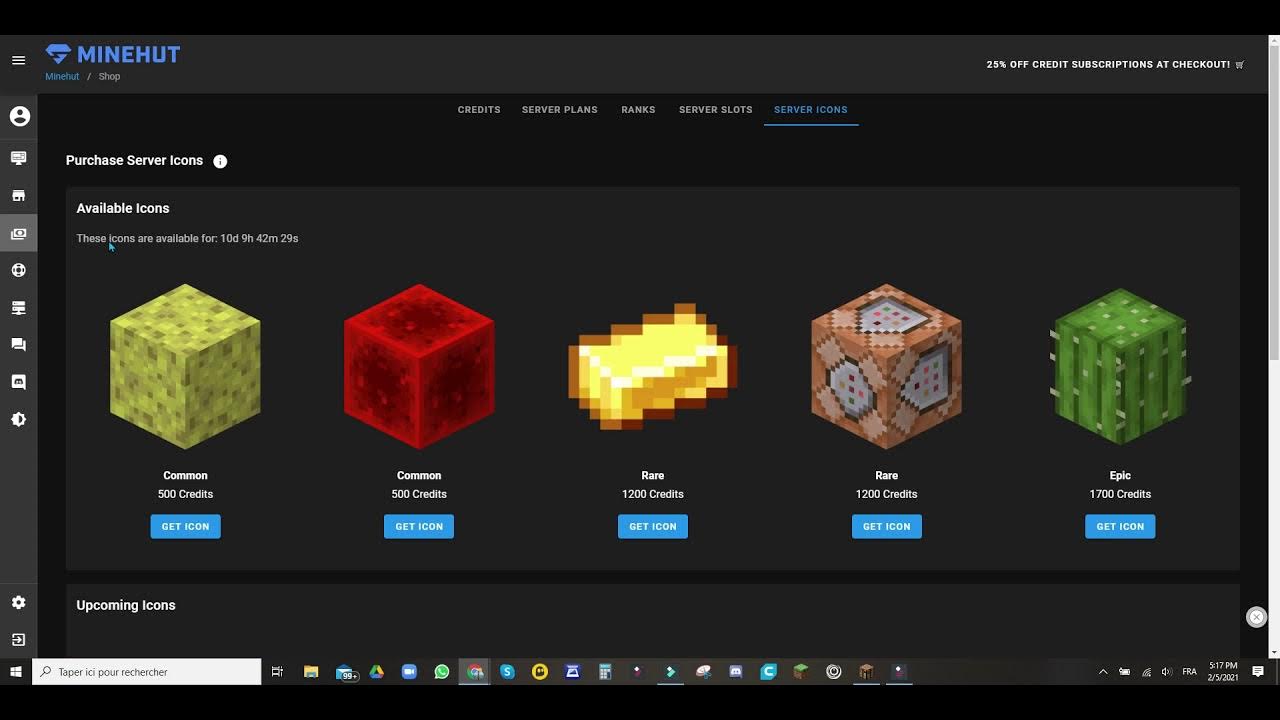Click the Shop breadcrumb text
Viewport: 1280px width, 720px height.
[x=109, y=77]
